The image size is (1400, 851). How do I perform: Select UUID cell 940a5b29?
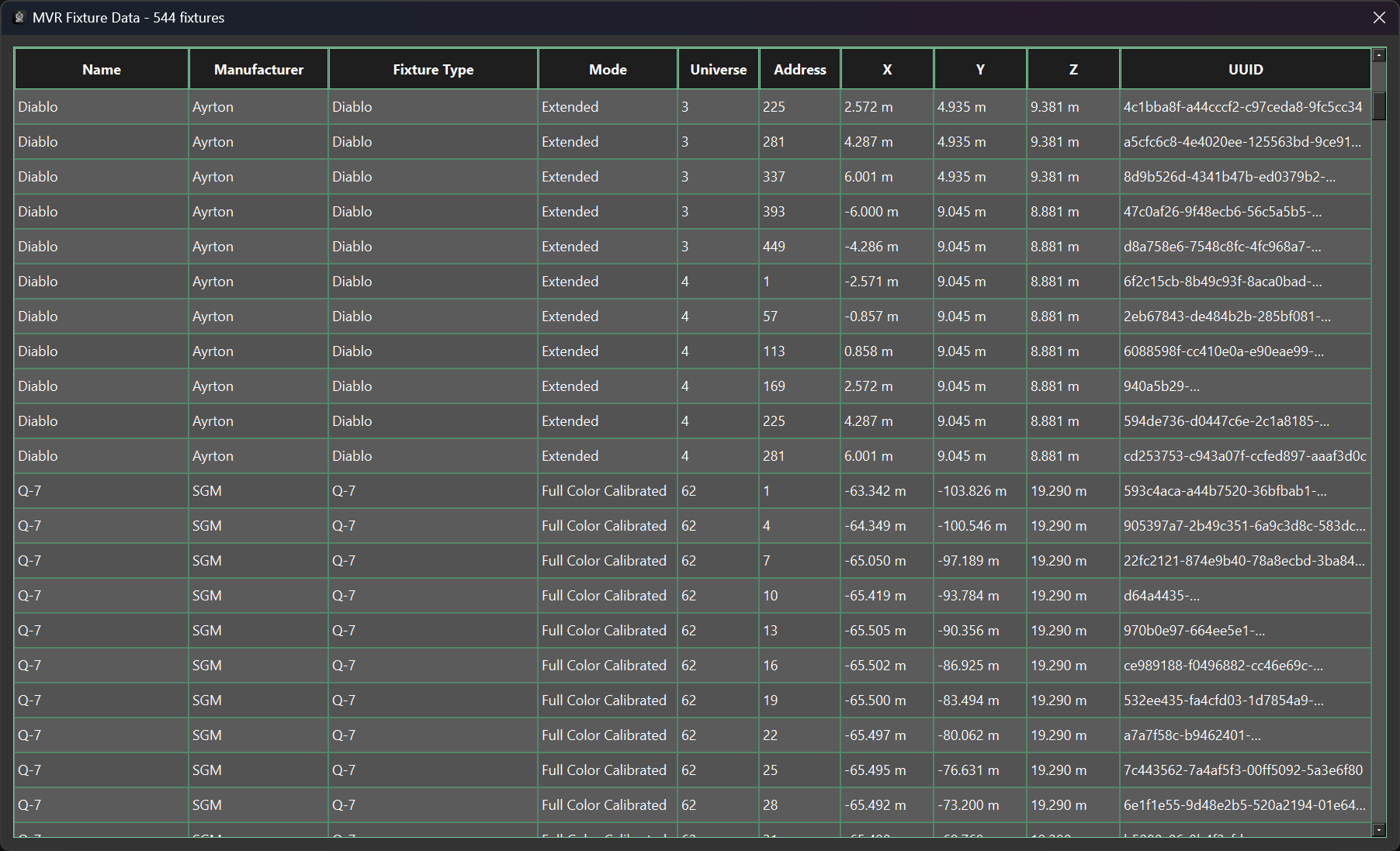[1246, 386]
